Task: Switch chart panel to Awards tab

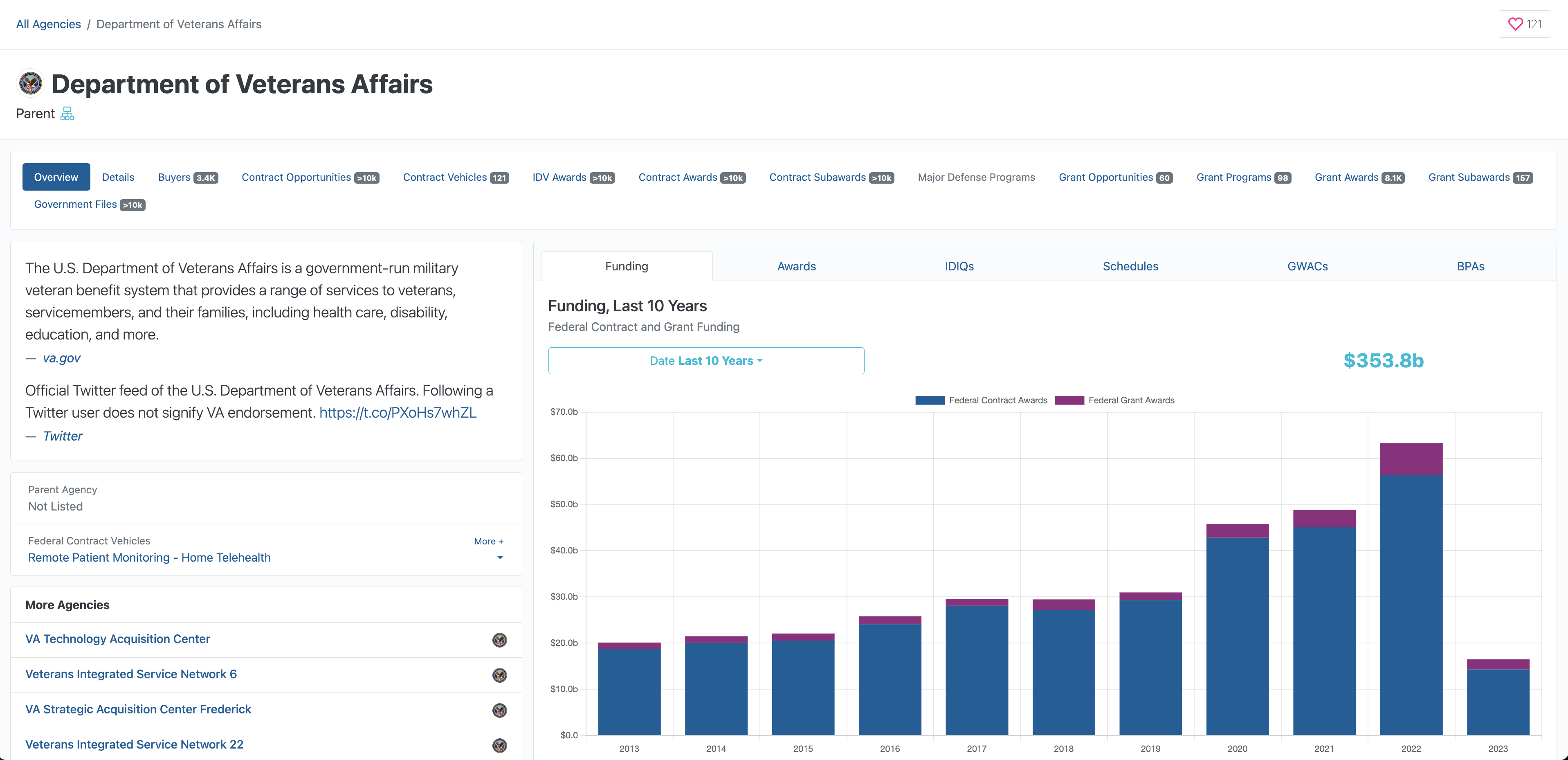Action: pos(796,266)
